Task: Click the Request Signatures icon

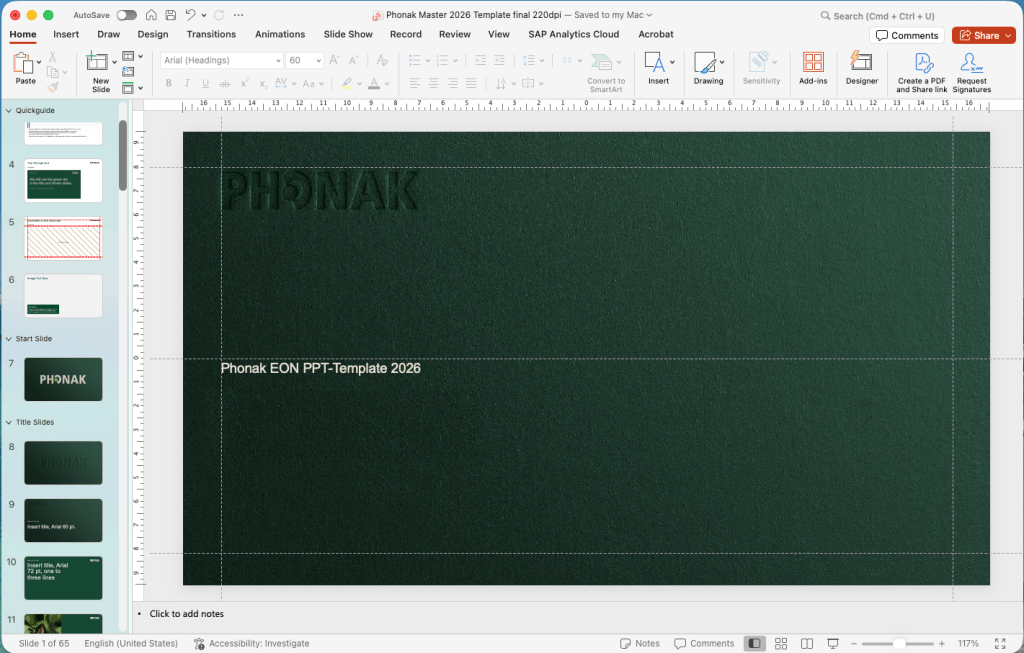Action: click(x=972, y=63)
